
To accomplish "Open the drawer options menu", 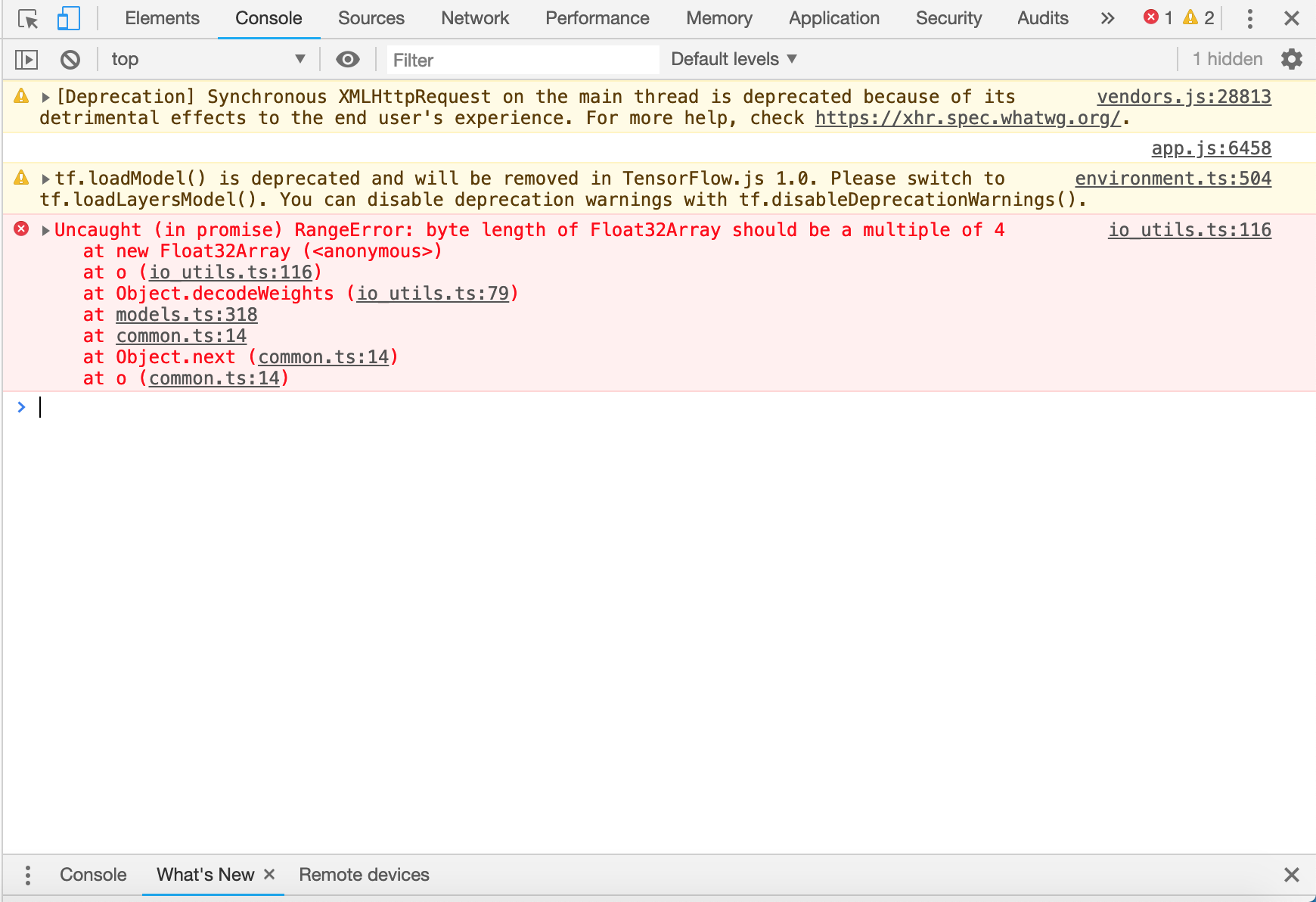I will coord(27,875).
